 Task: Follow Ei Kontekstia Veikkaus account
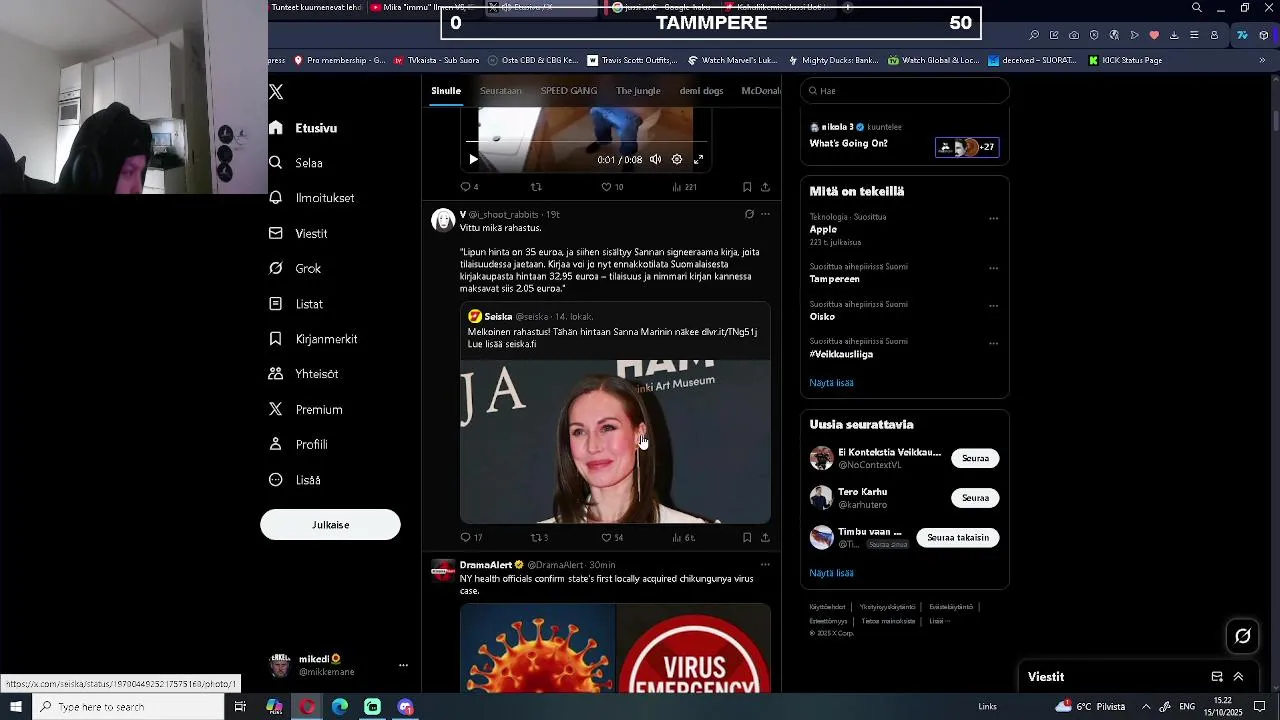975,458
